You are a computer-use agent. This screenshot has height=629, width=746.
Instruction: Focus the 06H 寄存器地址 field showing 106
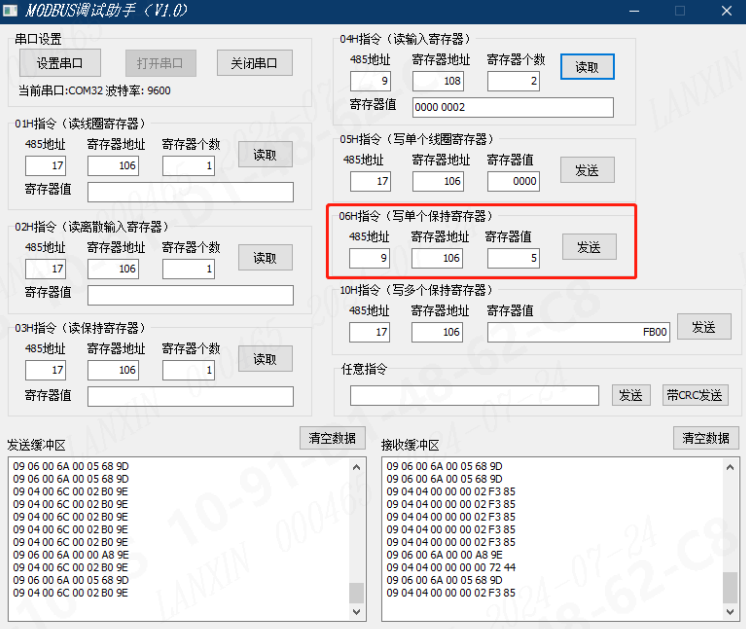click(x=437, y=258)
